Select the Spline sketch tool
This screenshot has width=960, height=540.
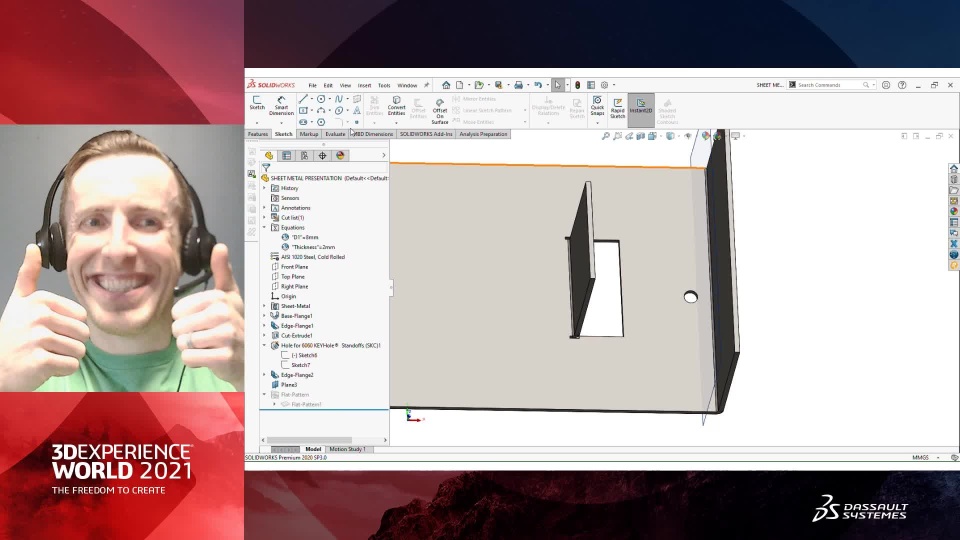point(339,99)
